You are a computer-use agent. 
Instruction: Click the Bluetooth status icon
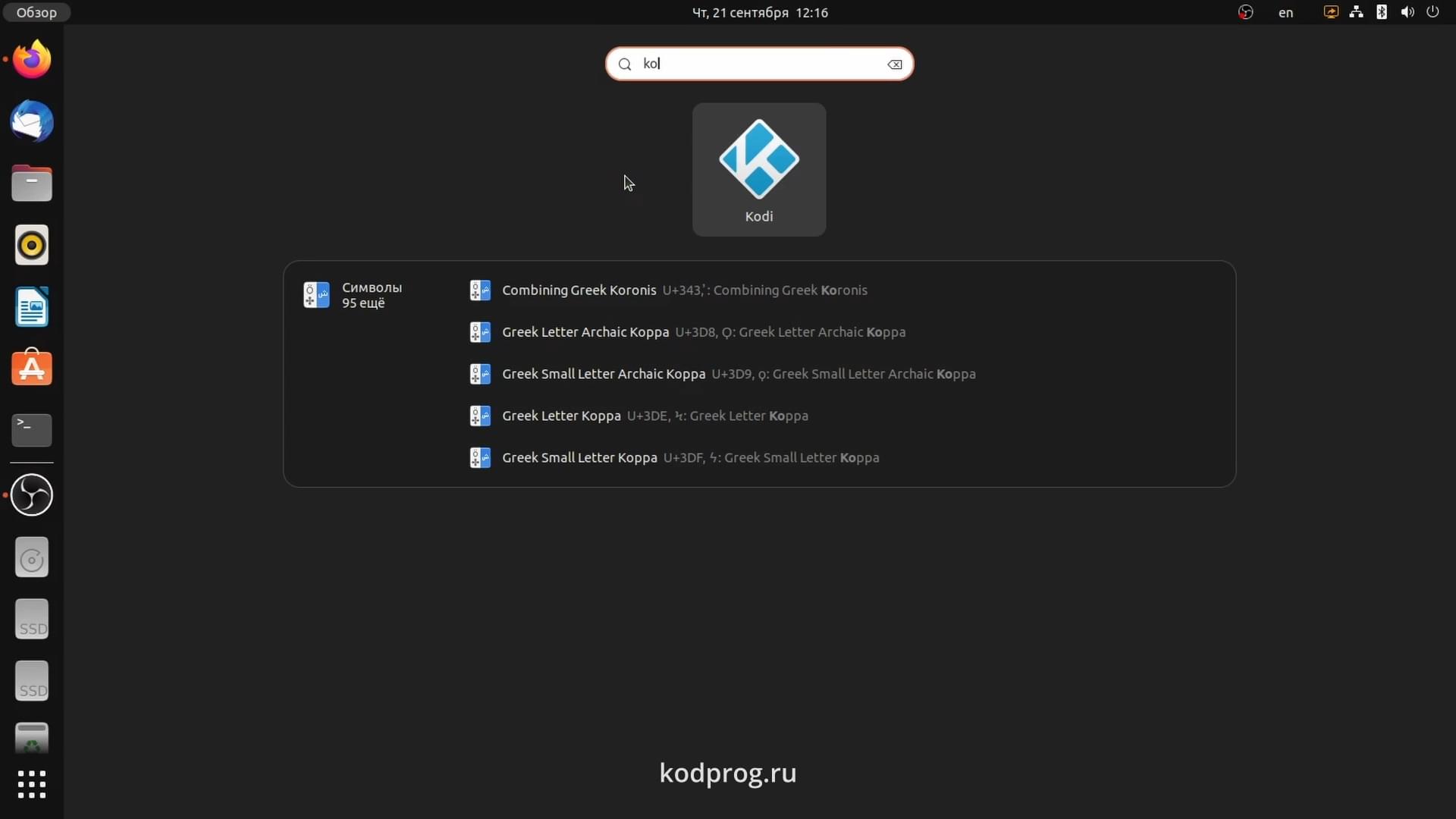1382,12
